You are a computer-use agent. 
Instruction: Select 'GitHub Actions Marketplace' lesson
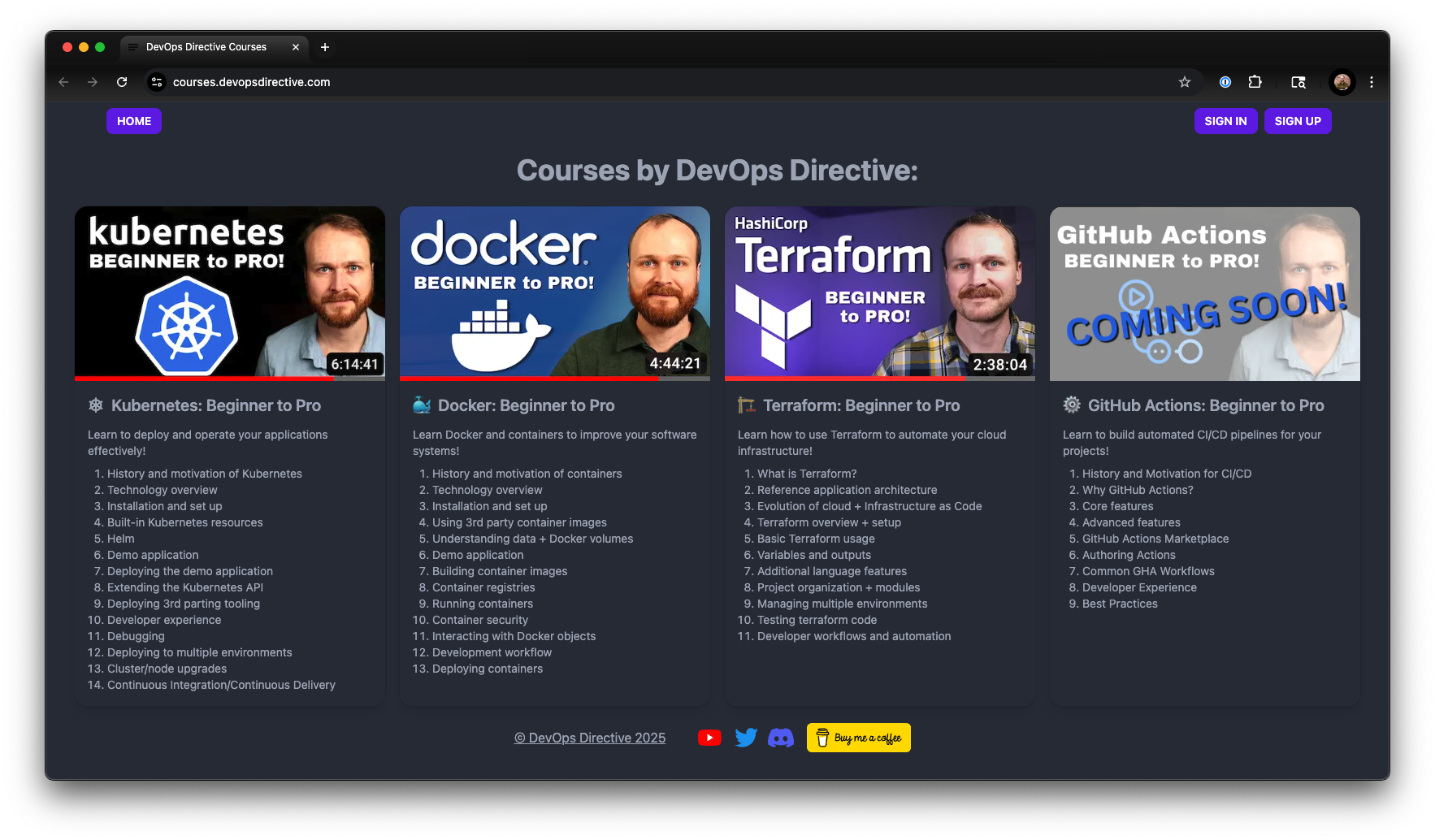coord(1155,539)
